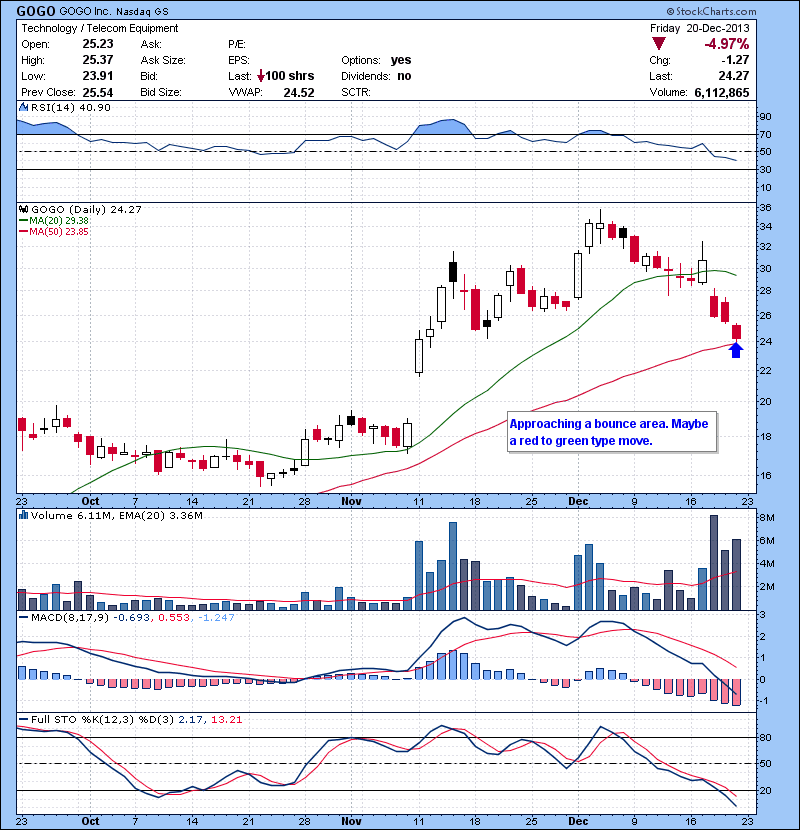Image resolution: width=800 pixels, height=830 pixels.
Task: Click the header Last value 24.27
Action: pos(734,76)
